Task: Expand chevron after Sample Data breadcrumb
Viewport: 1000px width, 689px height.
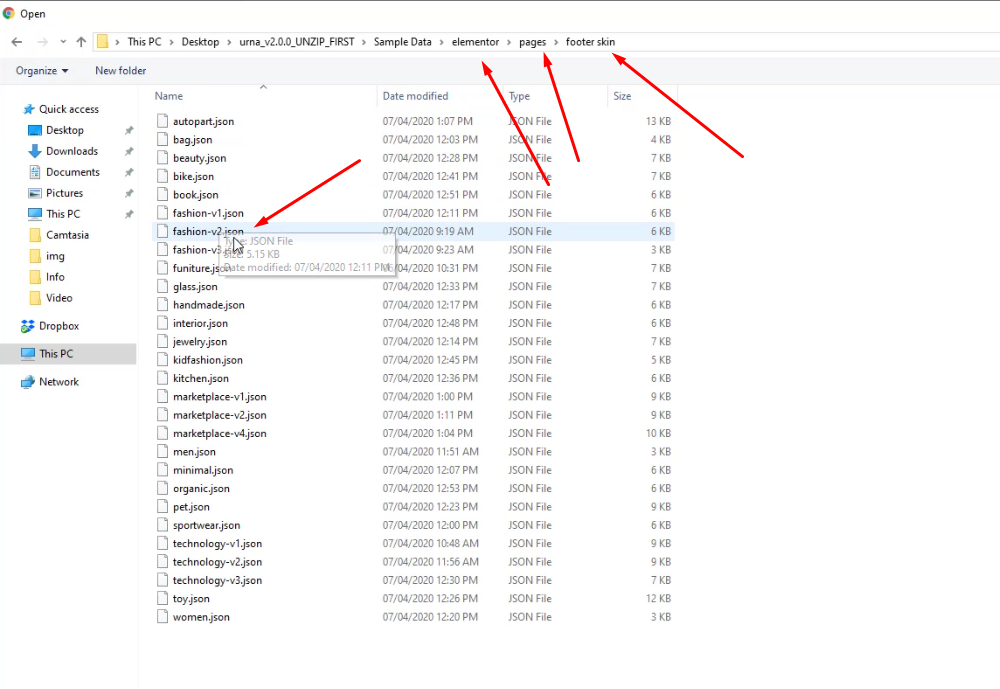Action: (441, 42)
